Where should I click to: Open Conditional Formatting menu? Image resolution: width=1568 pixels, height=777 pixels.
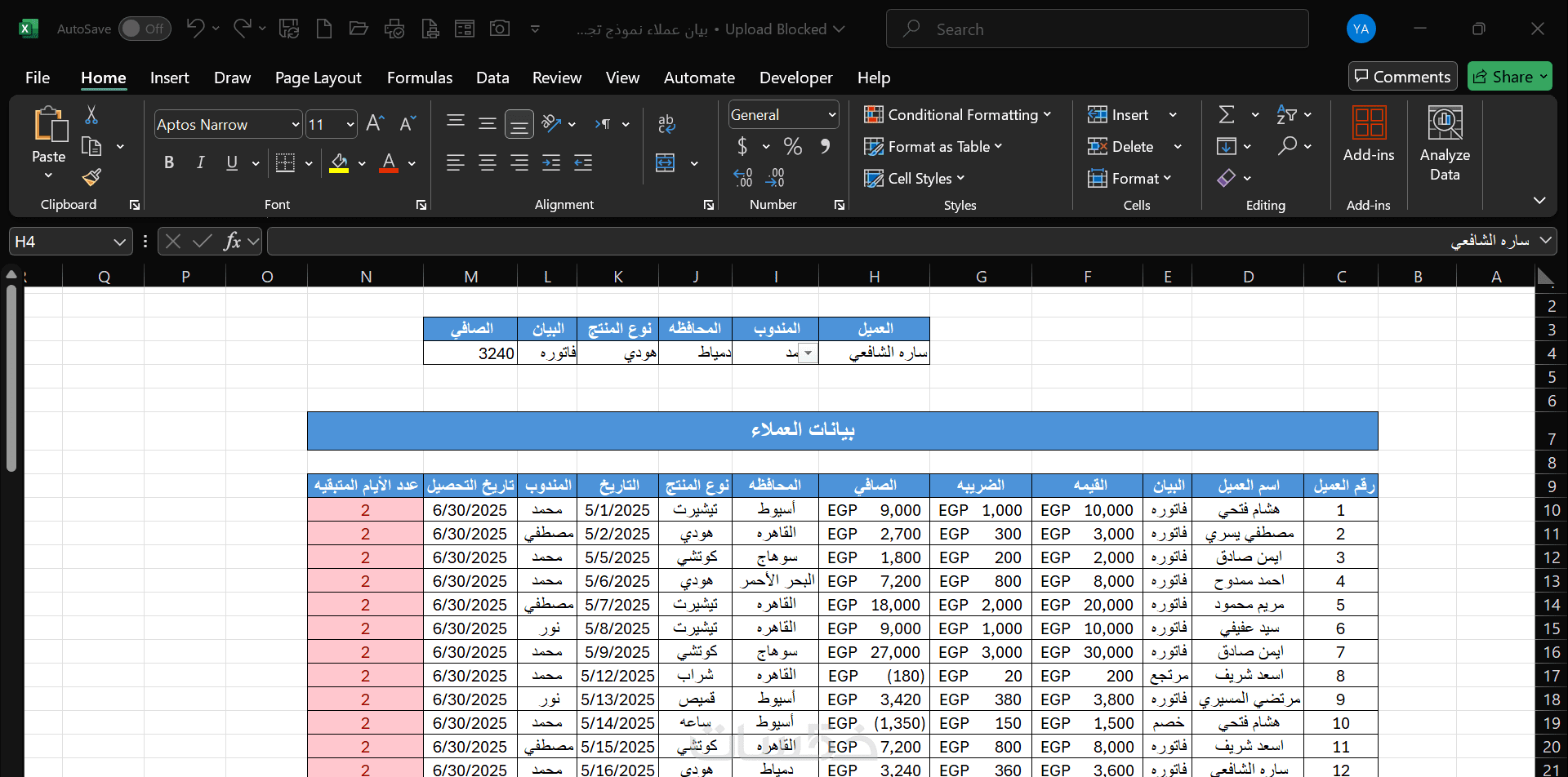(957, 115)
